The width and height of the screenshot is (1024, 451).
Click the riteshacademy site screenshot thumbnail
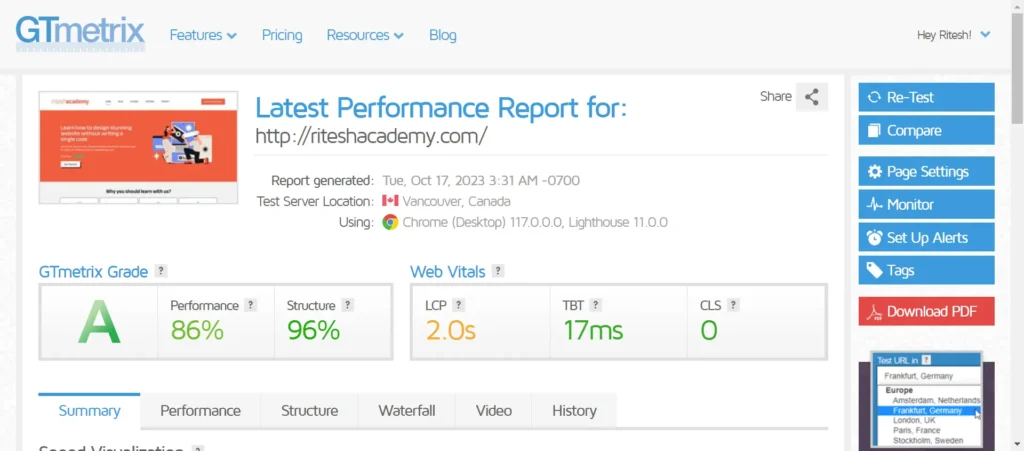138,148
